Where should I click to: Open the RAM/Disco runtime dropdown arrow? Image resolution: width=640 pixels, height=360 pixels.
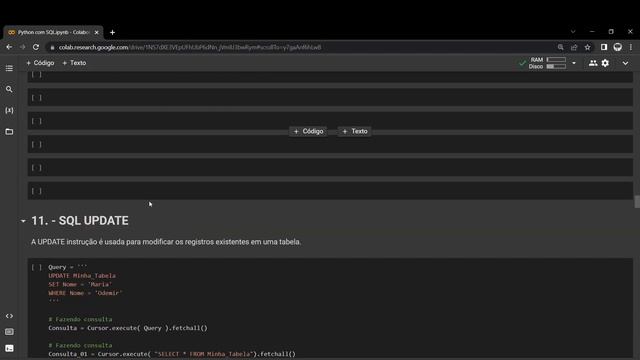(574, 63)
